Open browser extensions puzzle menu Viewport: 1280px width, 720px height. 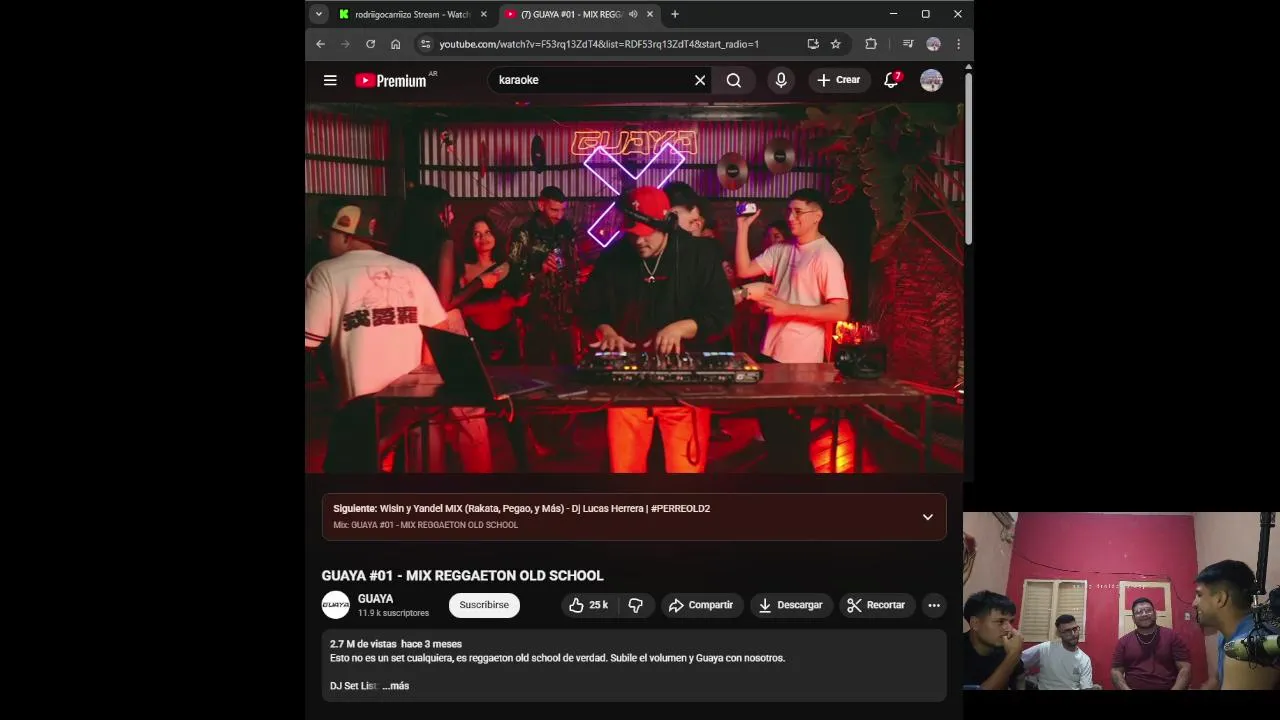coord(871,44)
